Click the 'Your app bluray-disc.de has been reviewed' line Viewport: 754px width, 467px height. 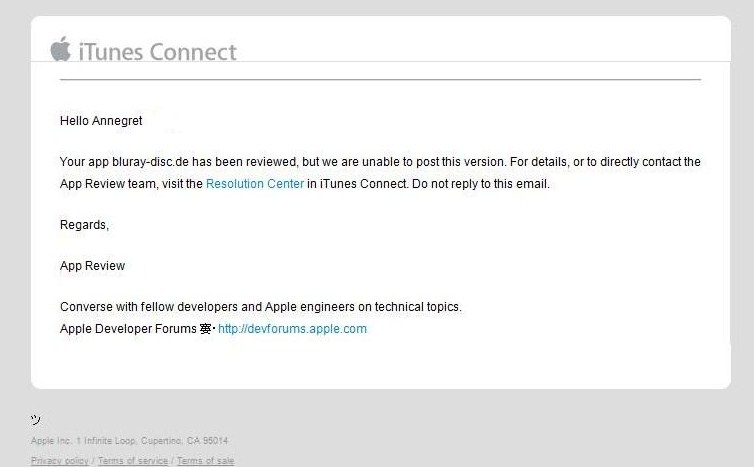click(380, 162)
